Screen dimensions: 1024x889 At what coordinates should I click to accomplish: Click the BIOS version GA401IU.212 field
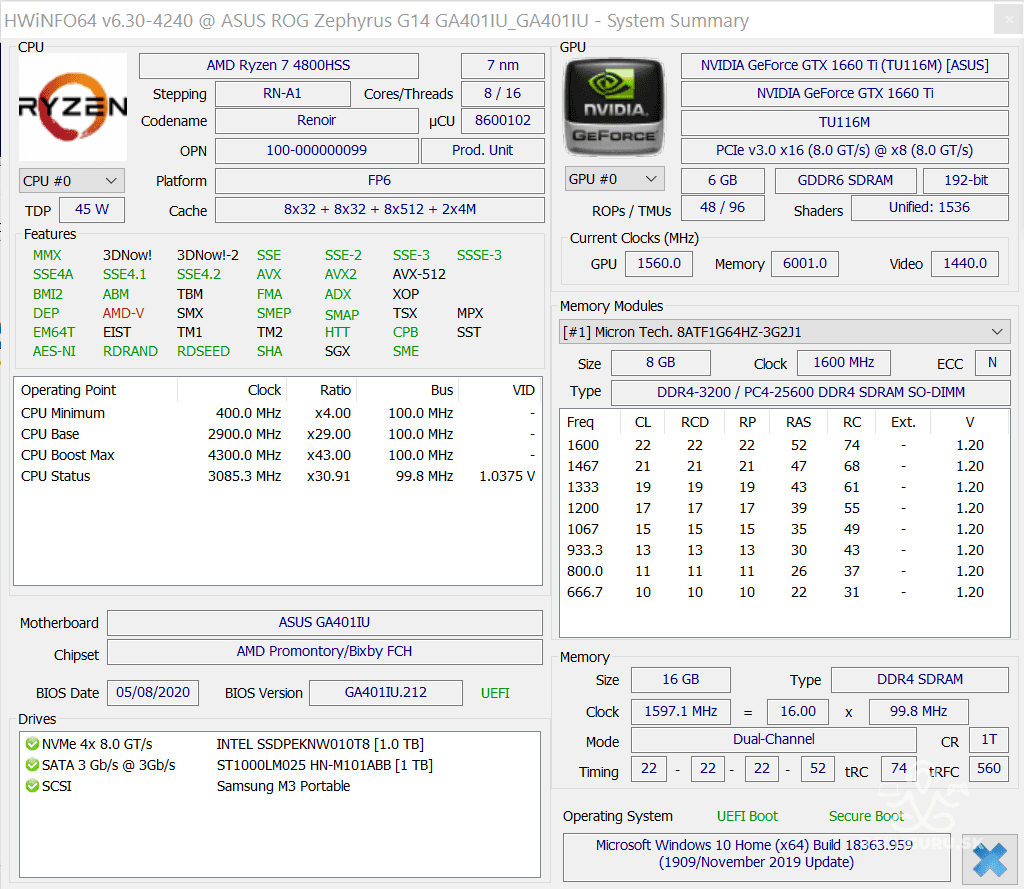[385, 692]
